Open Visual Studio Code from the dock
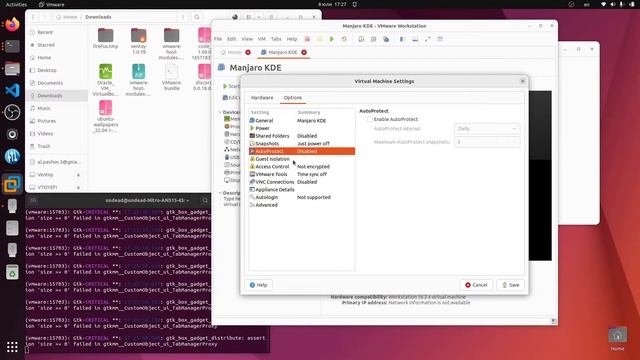Viewport: 640px width, 360px height. [12, 90]
